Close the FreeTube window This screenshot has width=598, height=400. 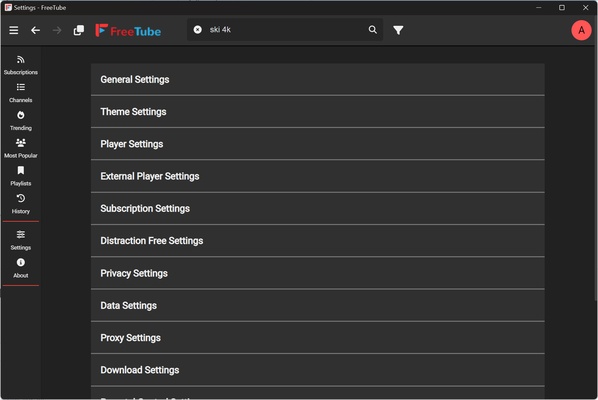coord(585,7)
